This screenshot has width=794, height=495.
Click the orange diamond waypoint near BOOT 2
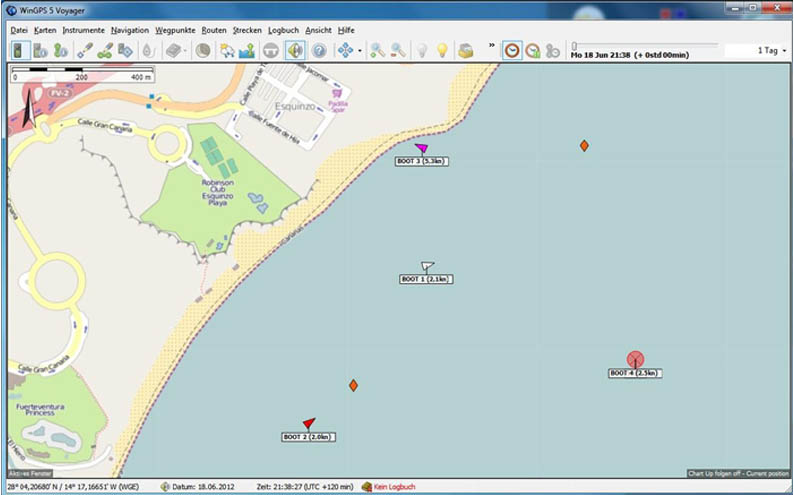coord(353,385)
